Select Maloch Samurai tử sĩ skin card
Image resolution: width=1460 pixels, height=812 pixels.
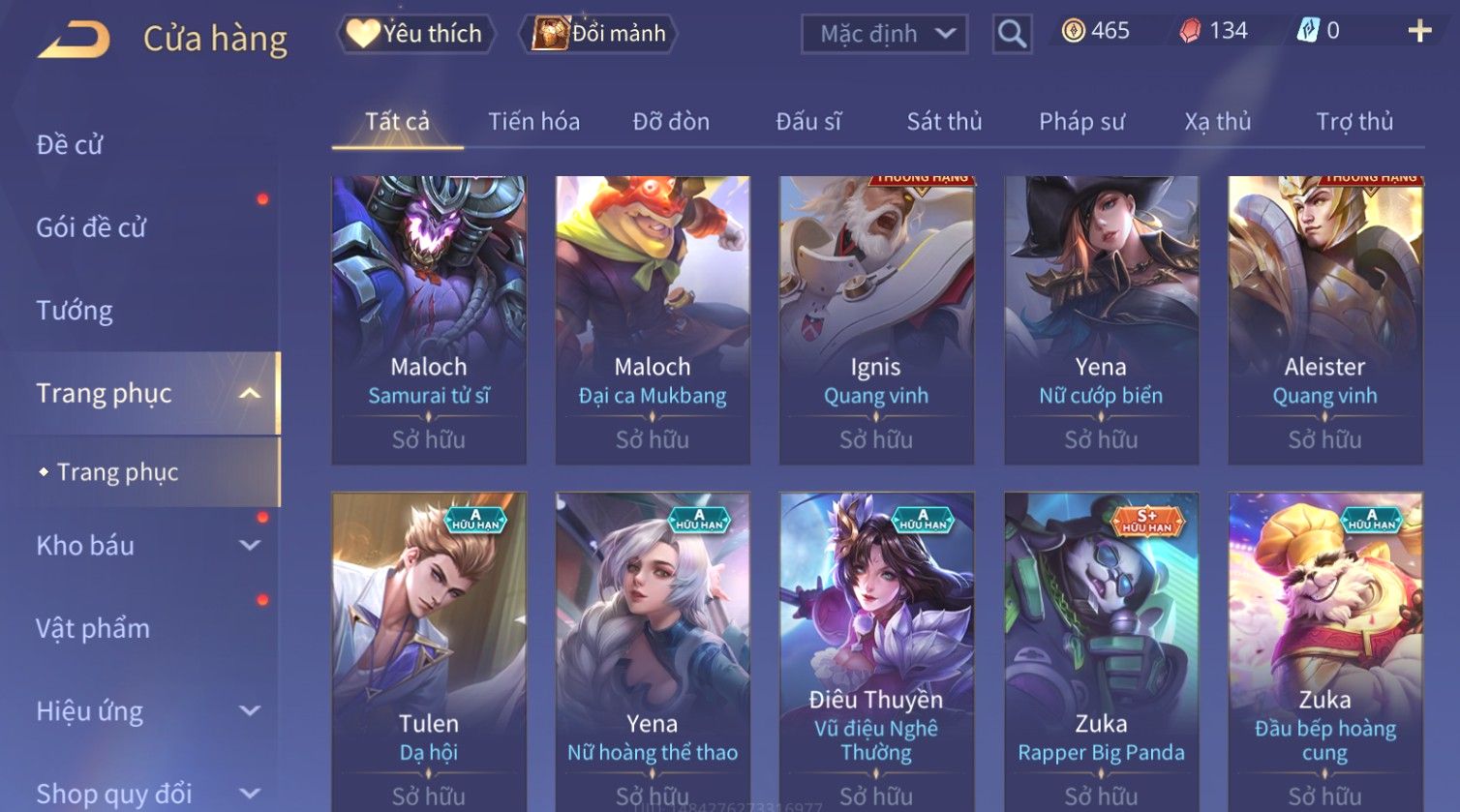(x=429, y=319)
